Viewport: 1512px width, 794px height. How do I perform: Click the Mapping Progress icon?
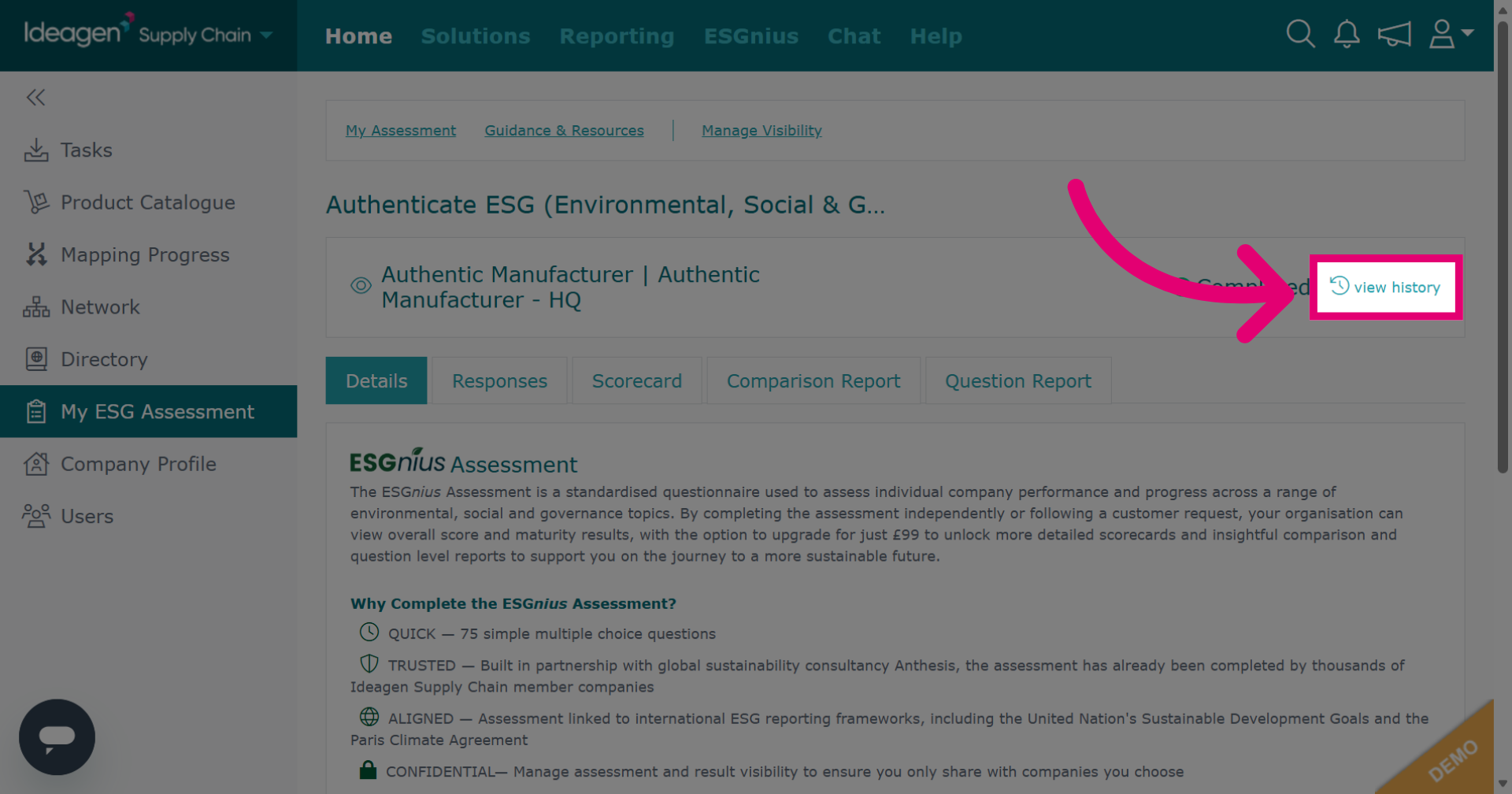pos(36,254)
